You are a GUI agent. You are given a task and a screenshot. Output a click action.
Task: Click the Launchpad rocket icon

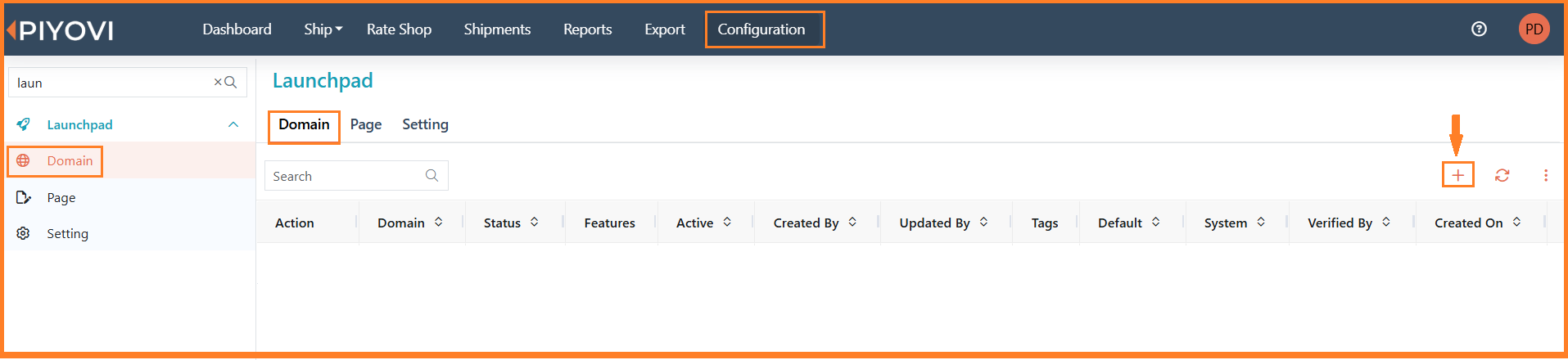pos(24,124)
